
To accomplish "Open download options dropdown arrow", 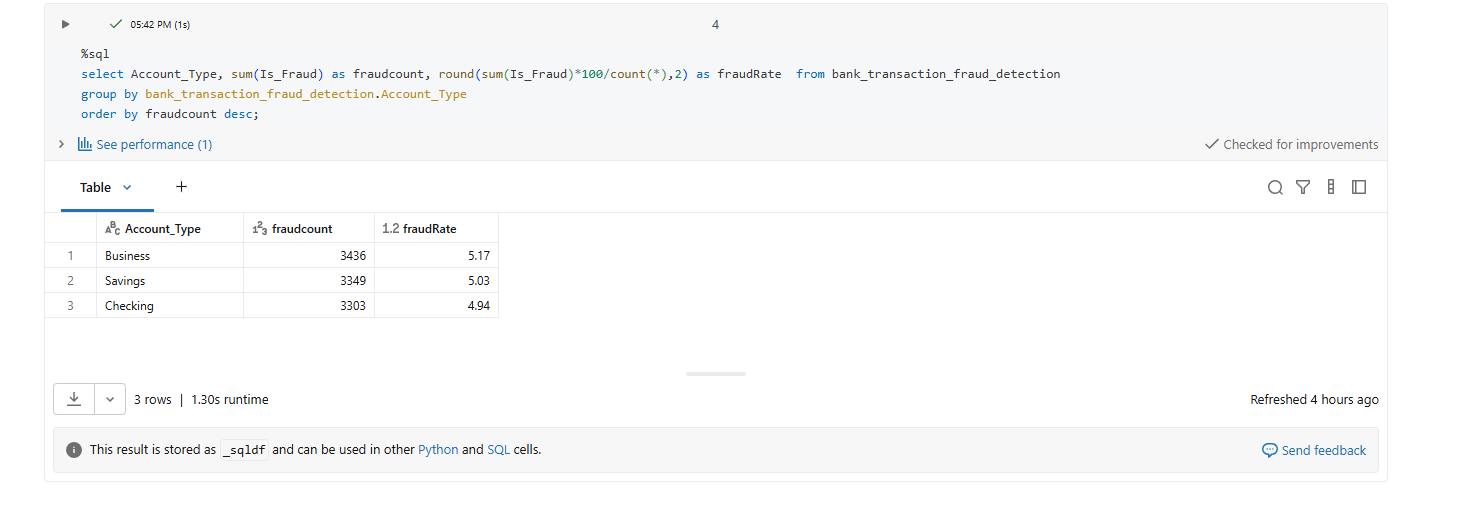I will [110, 399].
